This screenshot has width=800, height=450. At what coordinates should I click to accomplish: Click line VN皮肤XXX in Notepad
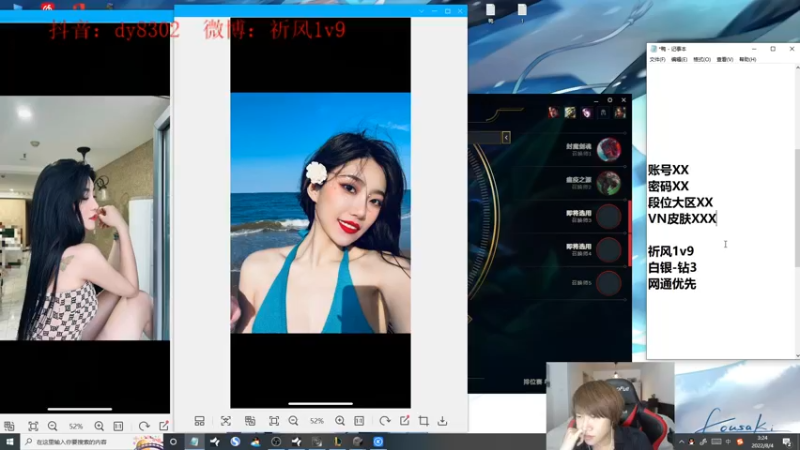click(x=682, y=219)
